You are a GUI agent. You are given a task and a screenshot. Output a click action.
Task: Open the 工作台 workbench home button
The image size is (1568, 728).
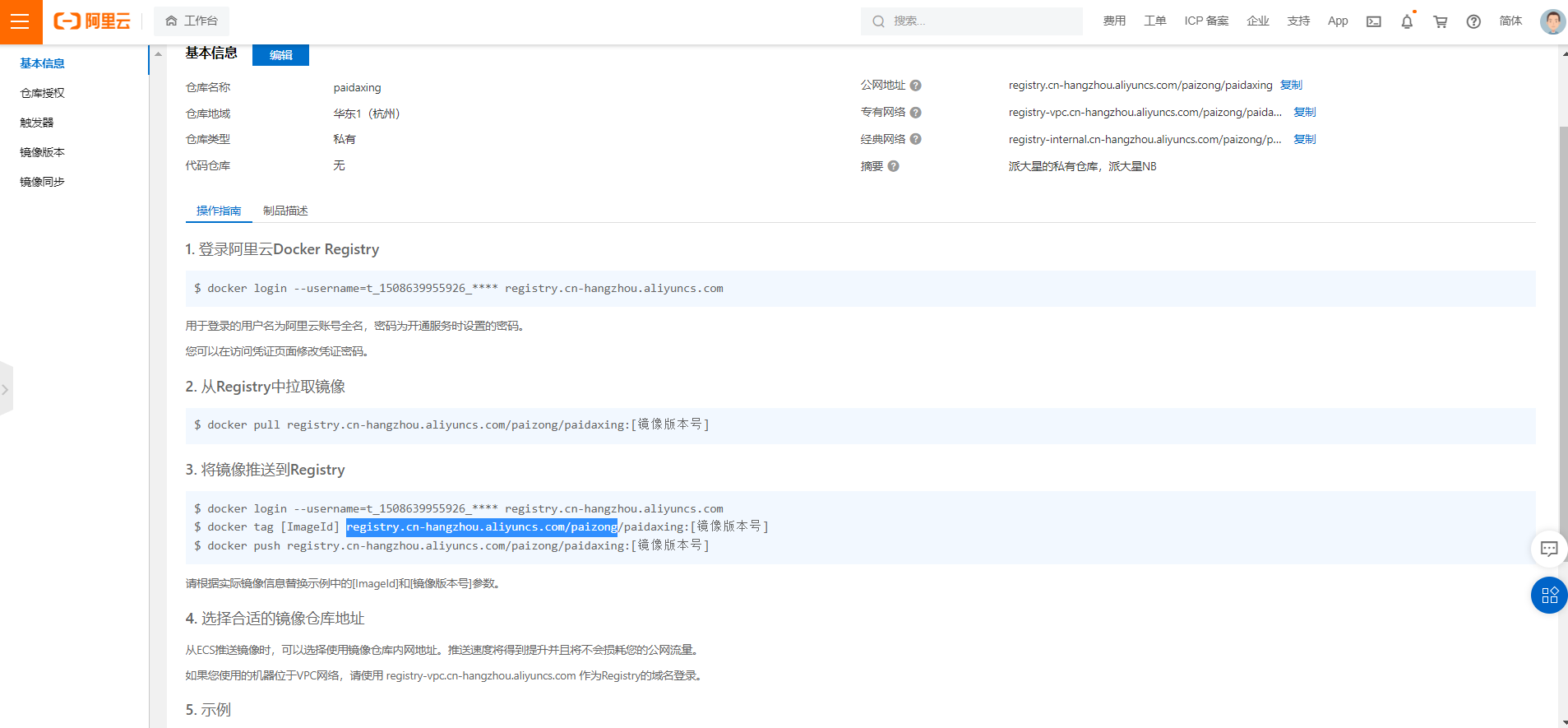[x=192, y=21]
